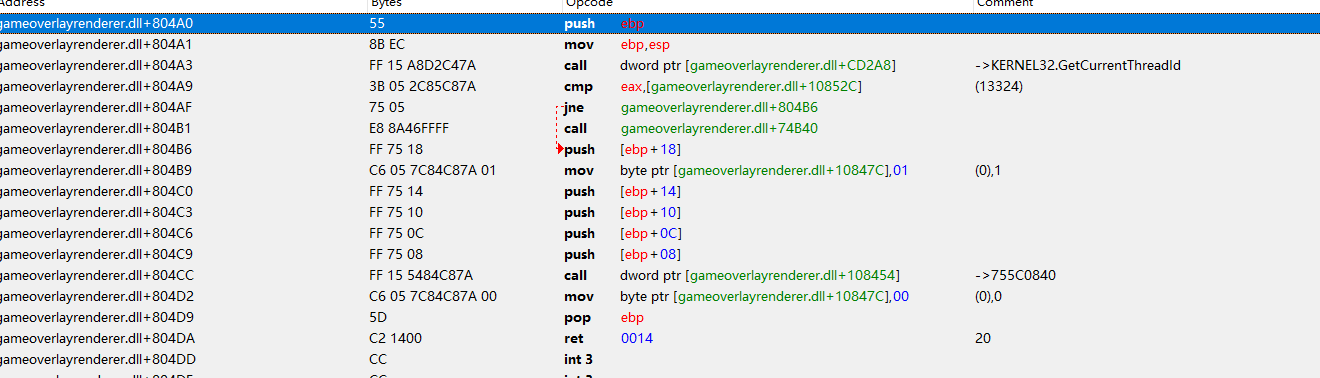Click the Comment column header
This screenshot has height=378, width=1320.
(x=1005, y=4)
